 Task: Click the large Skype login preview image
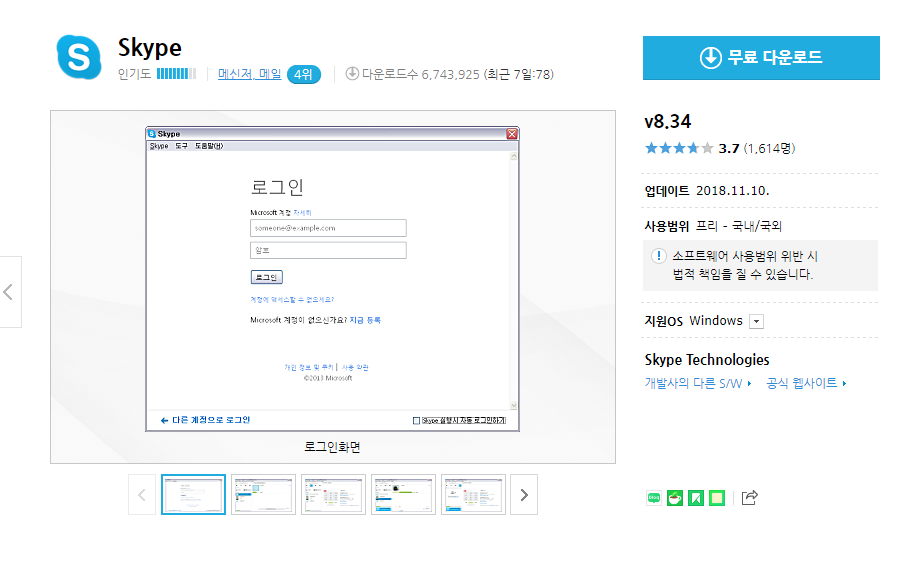[x=332, y=279]
